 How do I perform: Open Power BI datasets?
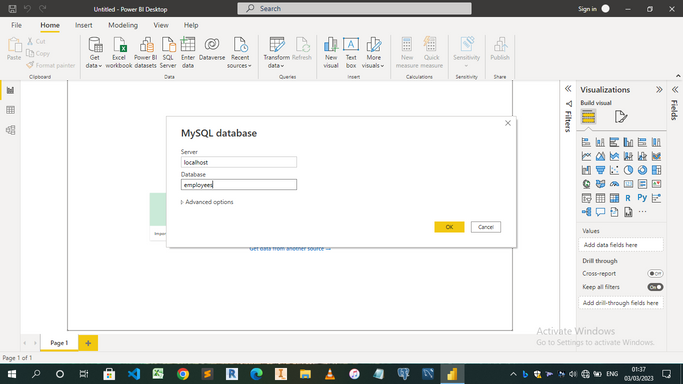(145, 53)
